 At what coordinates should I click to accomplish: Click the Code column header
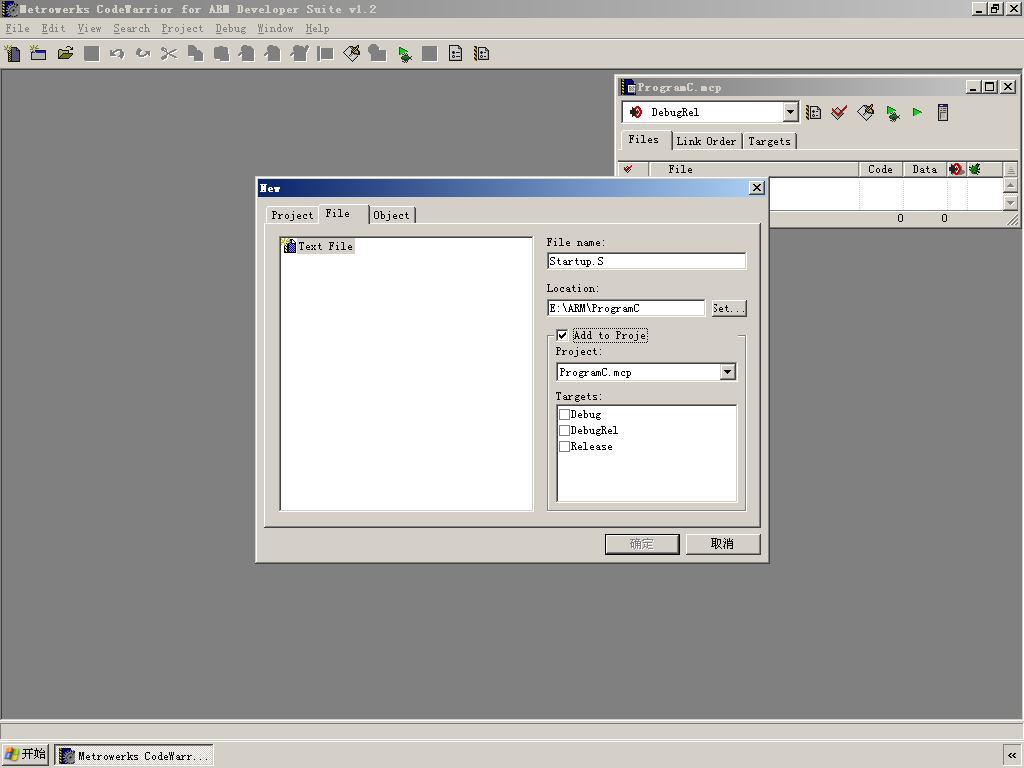(x=880, y=170)
